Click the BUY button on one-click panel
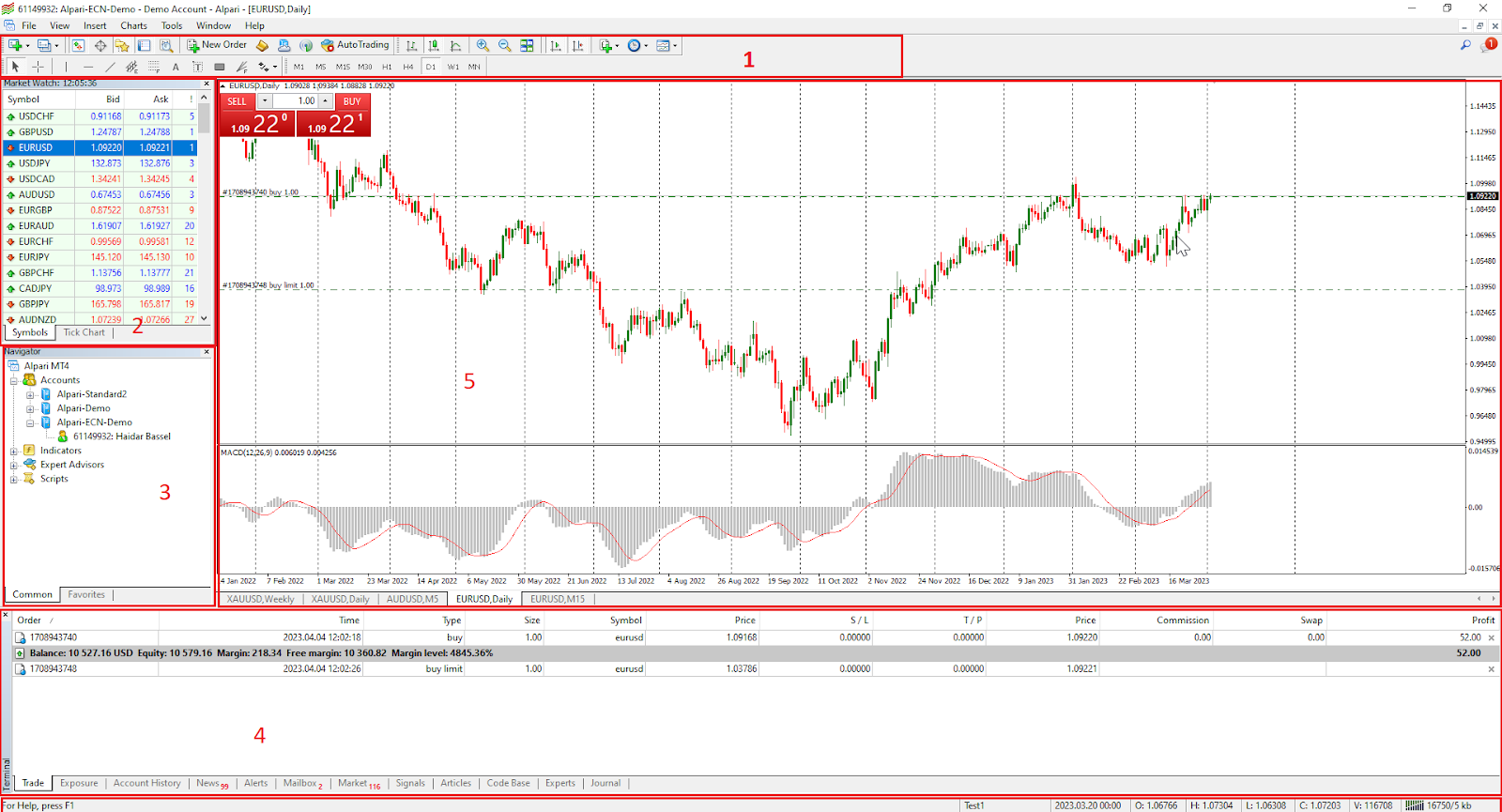This screenshot has width=1502, height=812. point(352,101)
